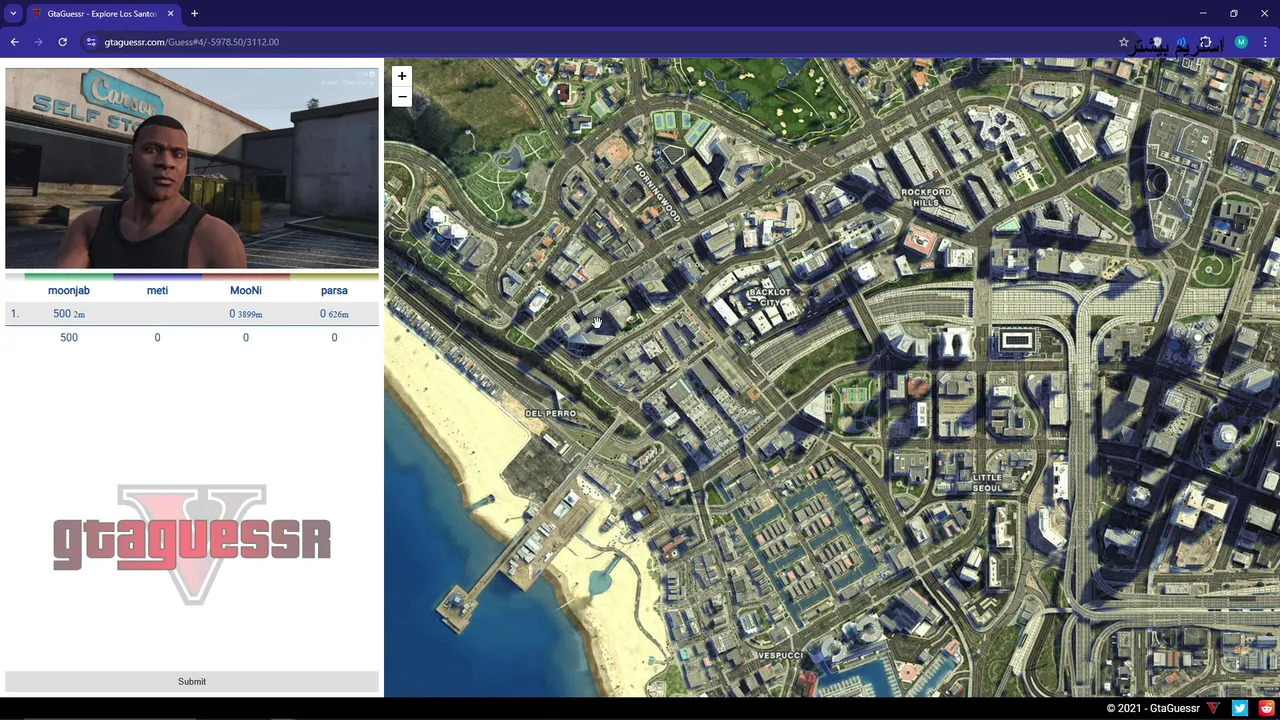Click the red GTA V icon in the footer
1280x720 pixels.
1213,708
